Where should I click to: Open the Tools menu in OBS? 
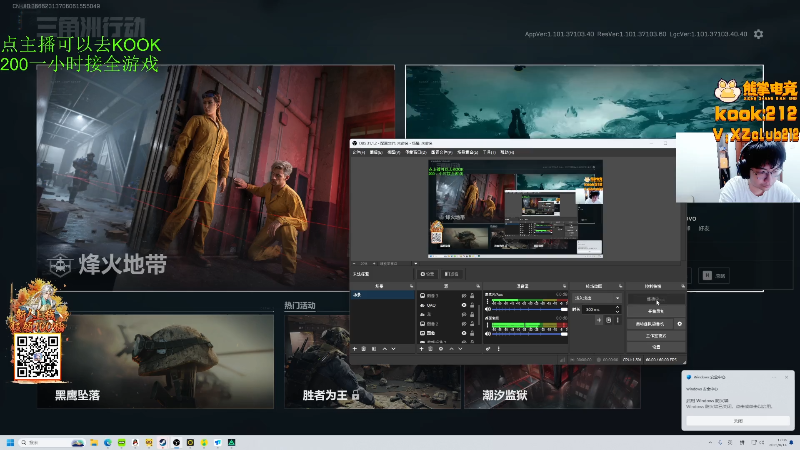point(489,152)
